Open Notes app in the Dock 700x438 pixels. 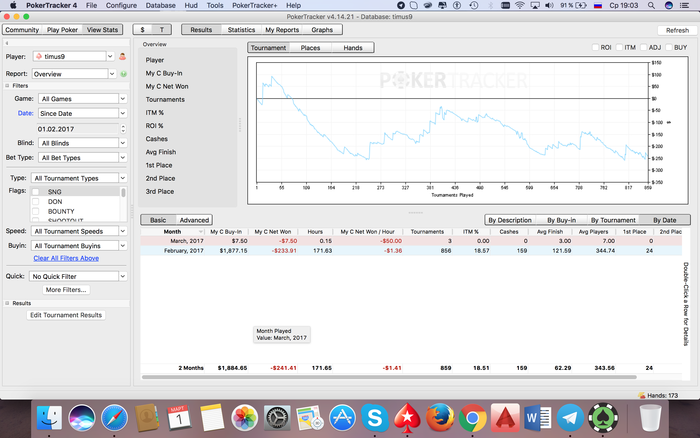212,418
